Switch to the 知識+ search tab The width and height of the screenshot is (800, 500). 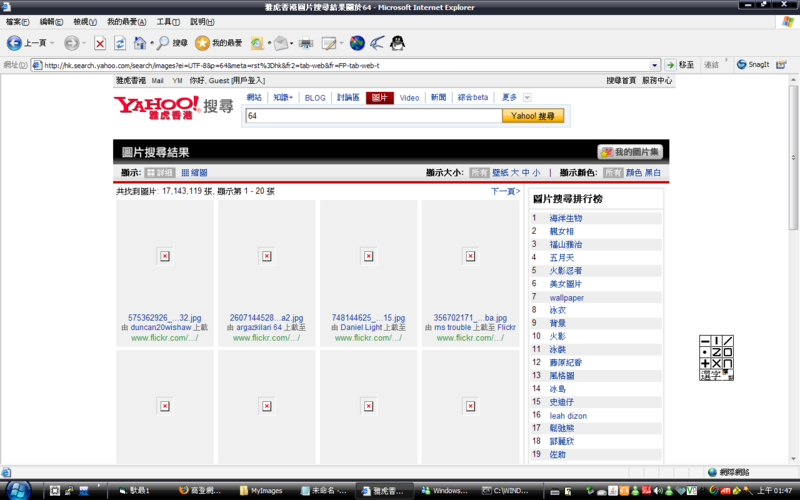(x=283, y=97)
